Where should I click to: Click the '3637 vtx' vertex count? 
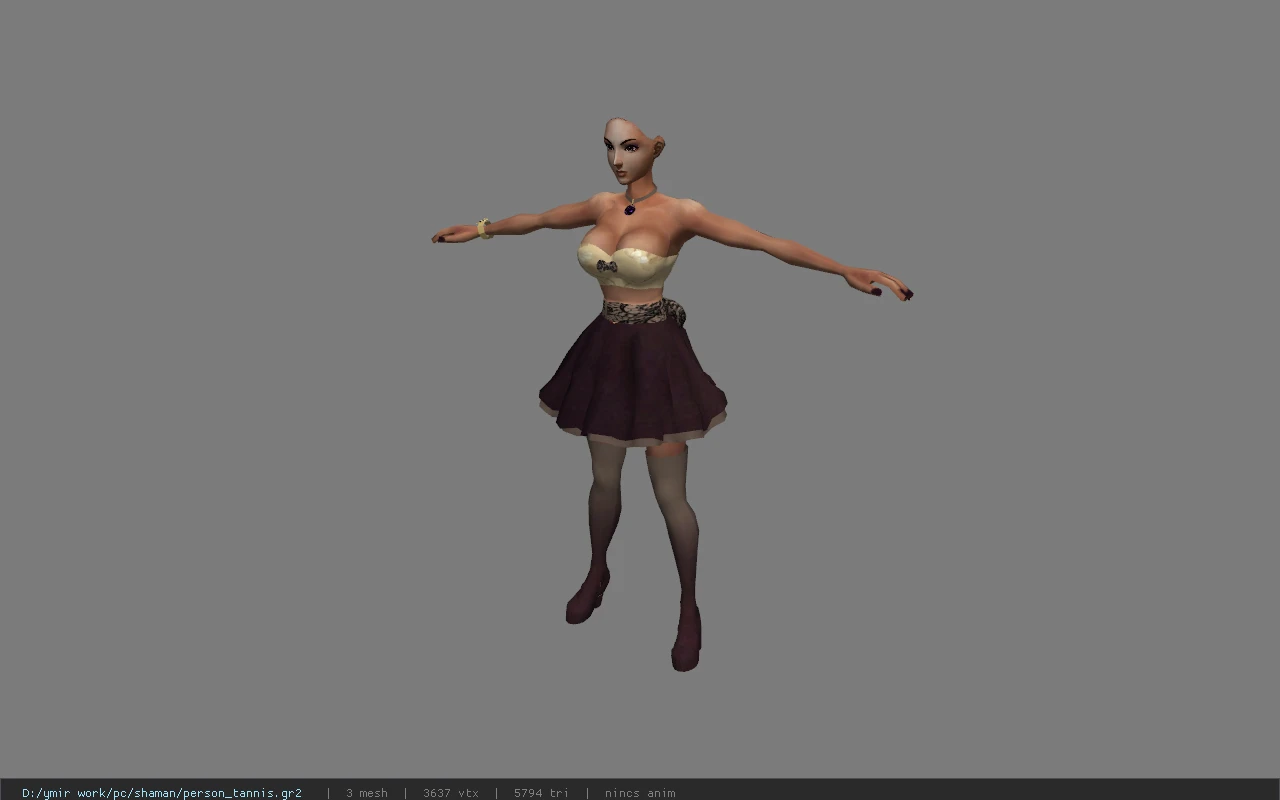(451, 793)
